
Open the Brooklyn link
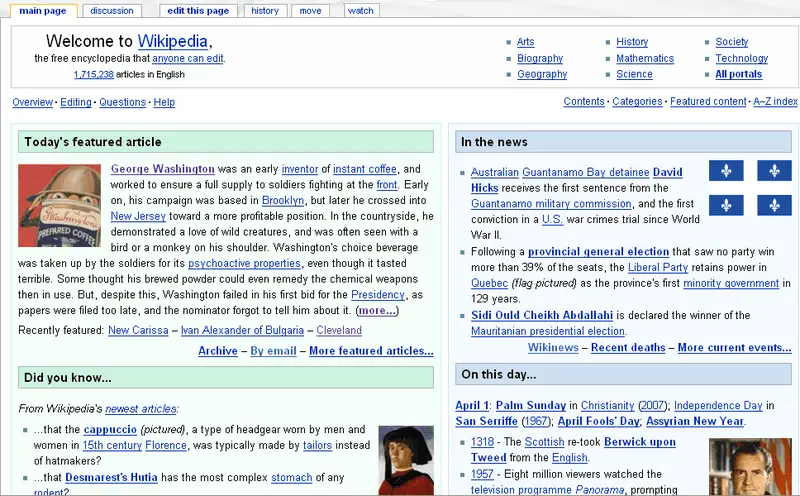(283, 201)
